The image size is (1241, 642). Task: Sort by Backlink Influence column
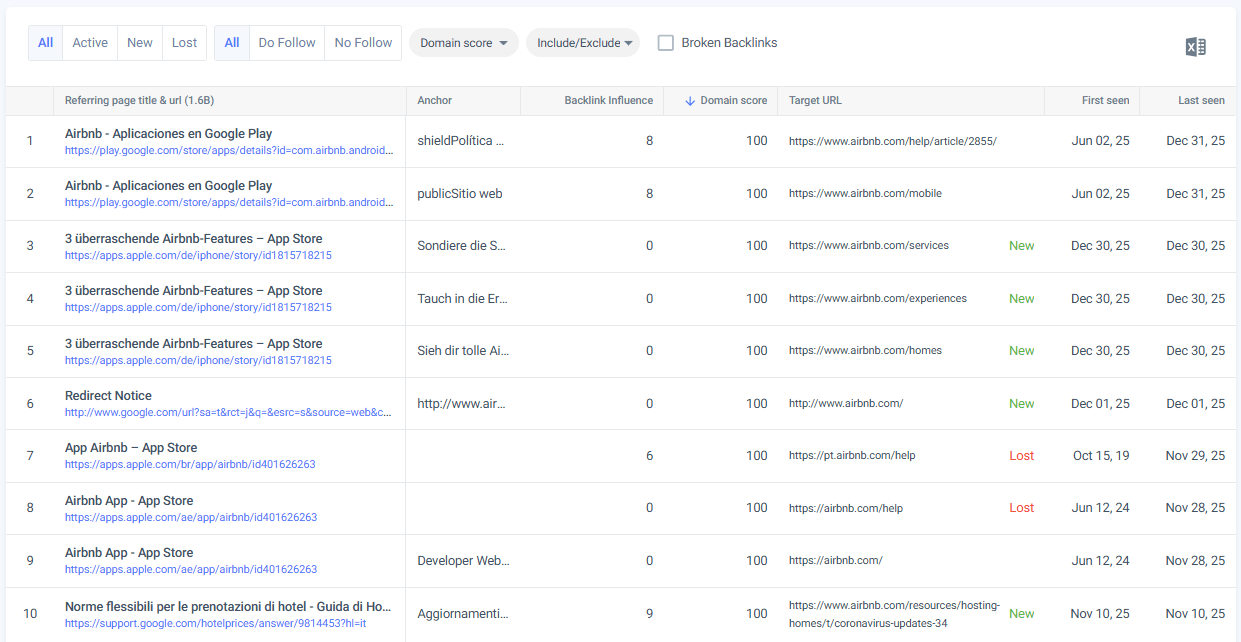[608, 101]
